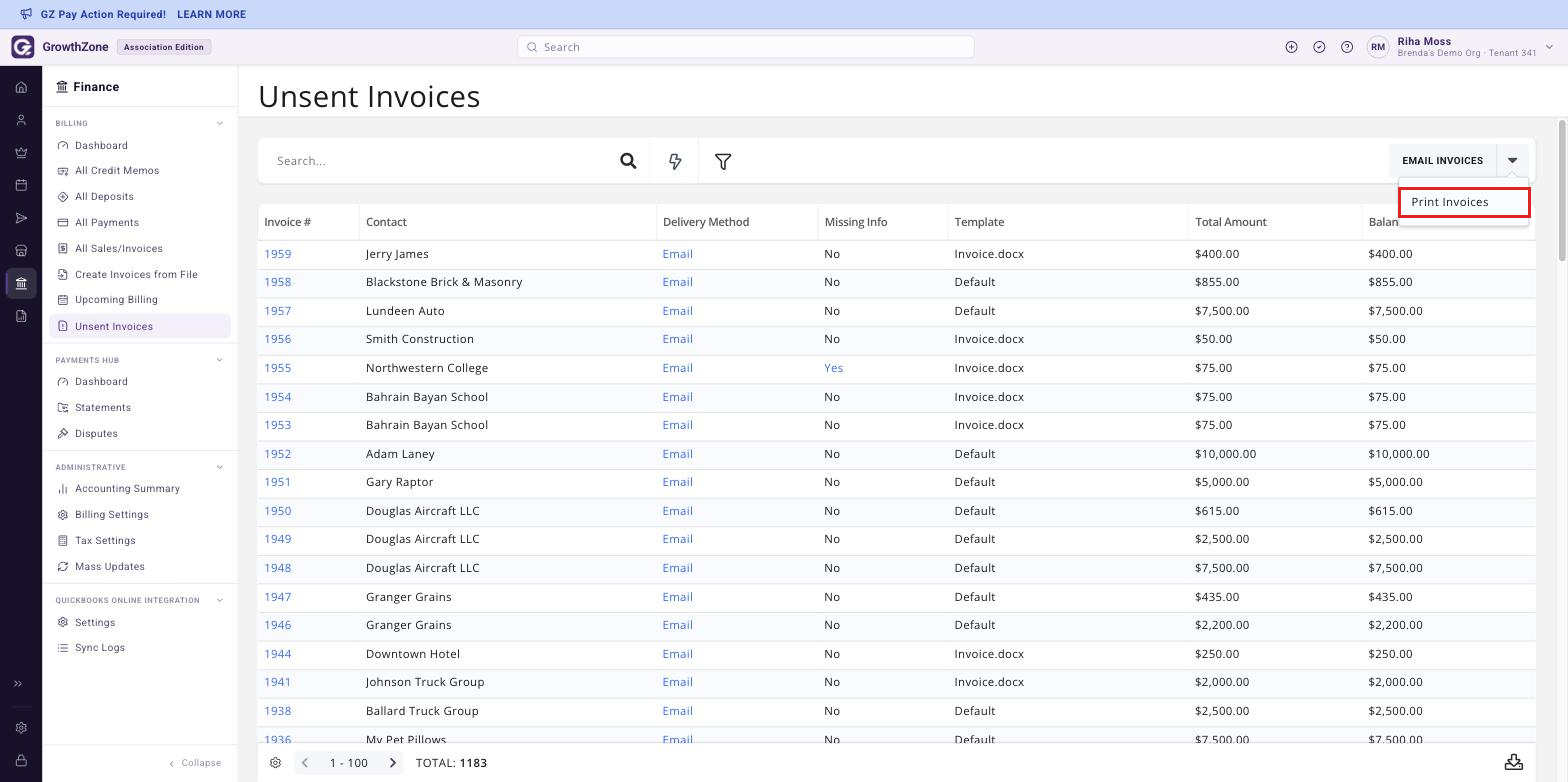Open the help question mark icon
Image resolution: width=1568 pixels, height=782 pixels.
(x=1347, y=47)
